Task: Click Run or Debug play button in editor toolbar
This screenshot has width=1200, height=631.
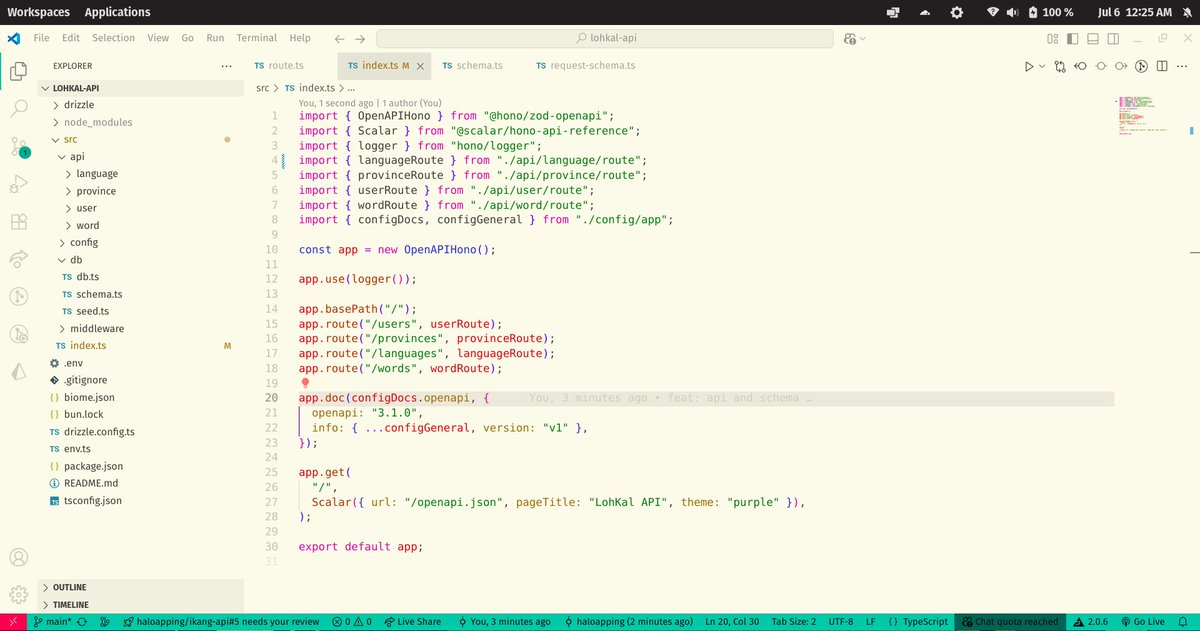Action: (x=1028, y=66)
